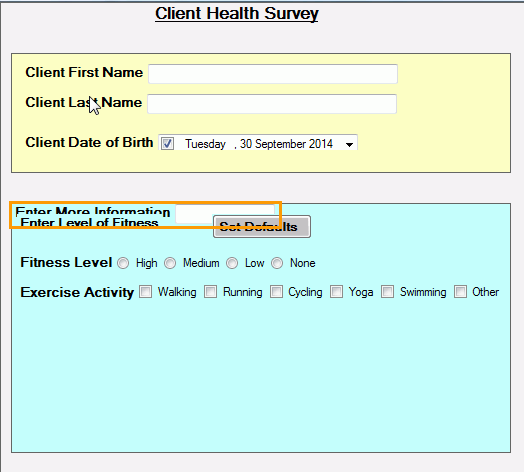Check the Cycling activity checkbox
524x472 pixels.
click(x=276, y=291)
